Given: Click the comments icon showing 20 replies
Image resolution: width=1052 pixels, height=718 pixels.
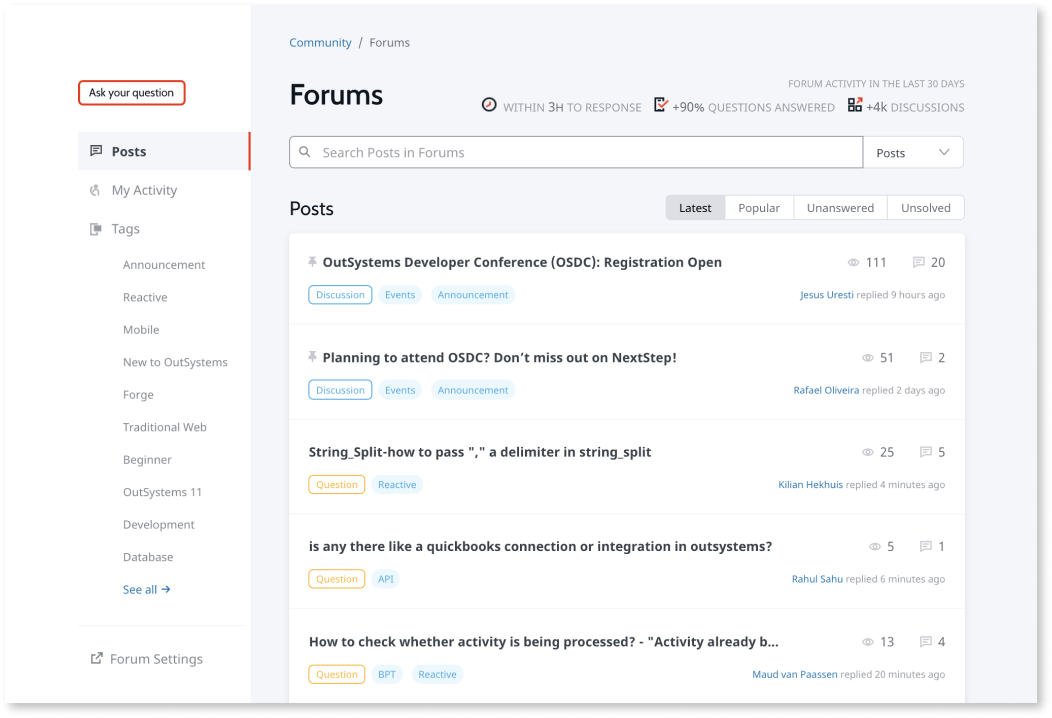Looking at the screenshot, I should pos(918,262).
